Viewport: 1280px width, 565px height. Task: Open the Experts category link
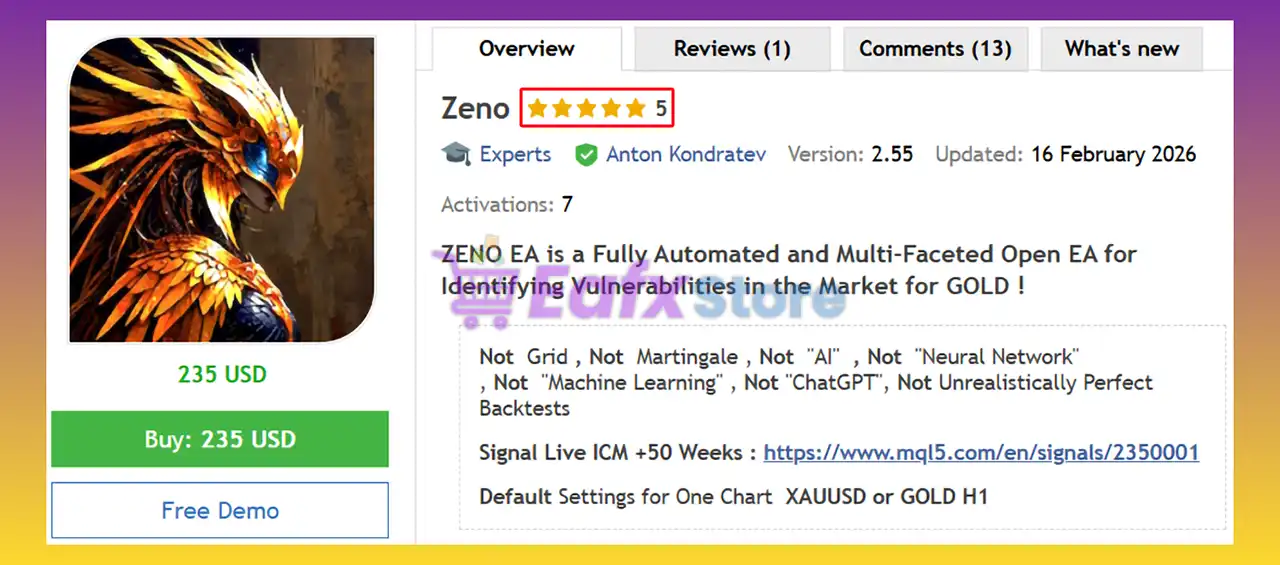pos(515,155)
